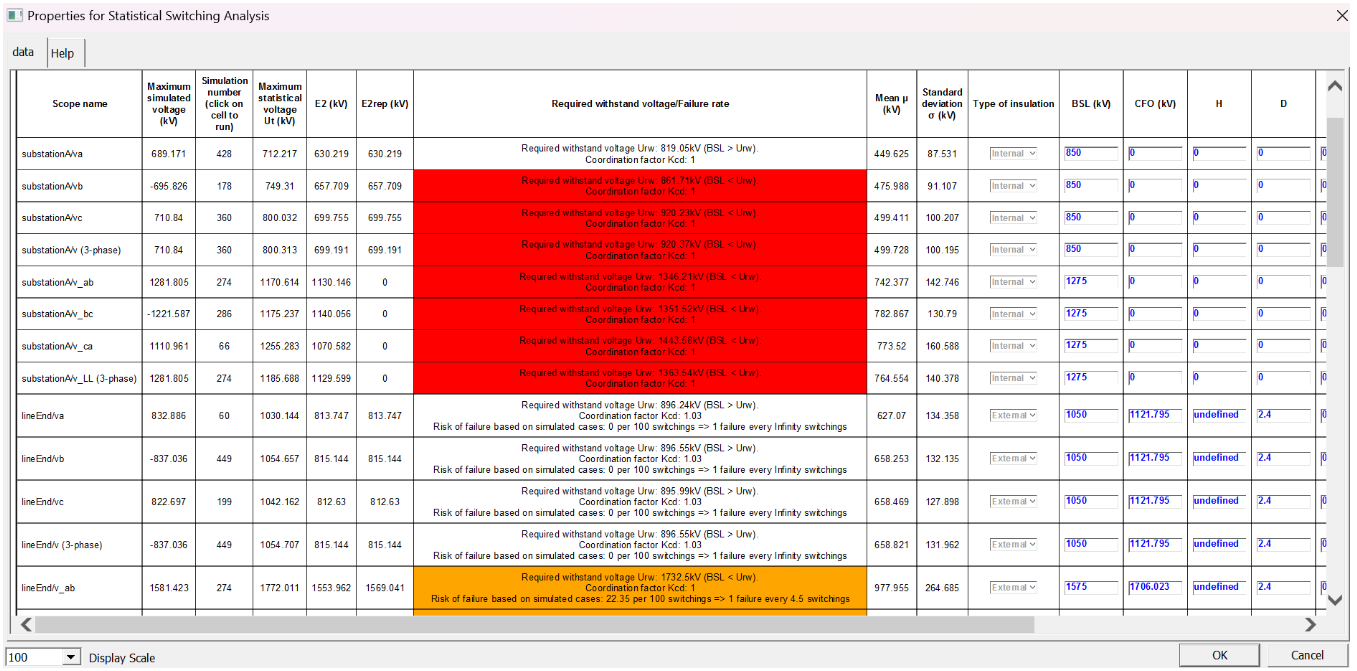Edit the CFO field showing 1706.023

[1154, 587]
